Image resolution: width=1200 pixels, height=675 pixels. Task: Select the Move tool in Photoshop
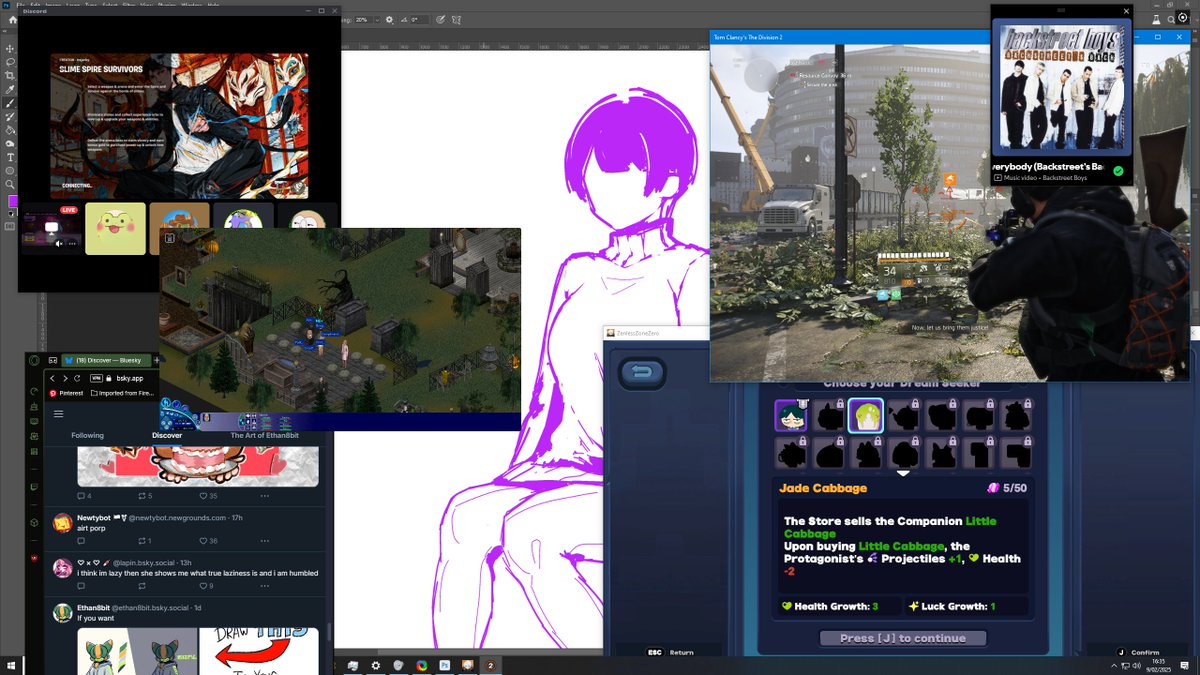pos(10,48)
